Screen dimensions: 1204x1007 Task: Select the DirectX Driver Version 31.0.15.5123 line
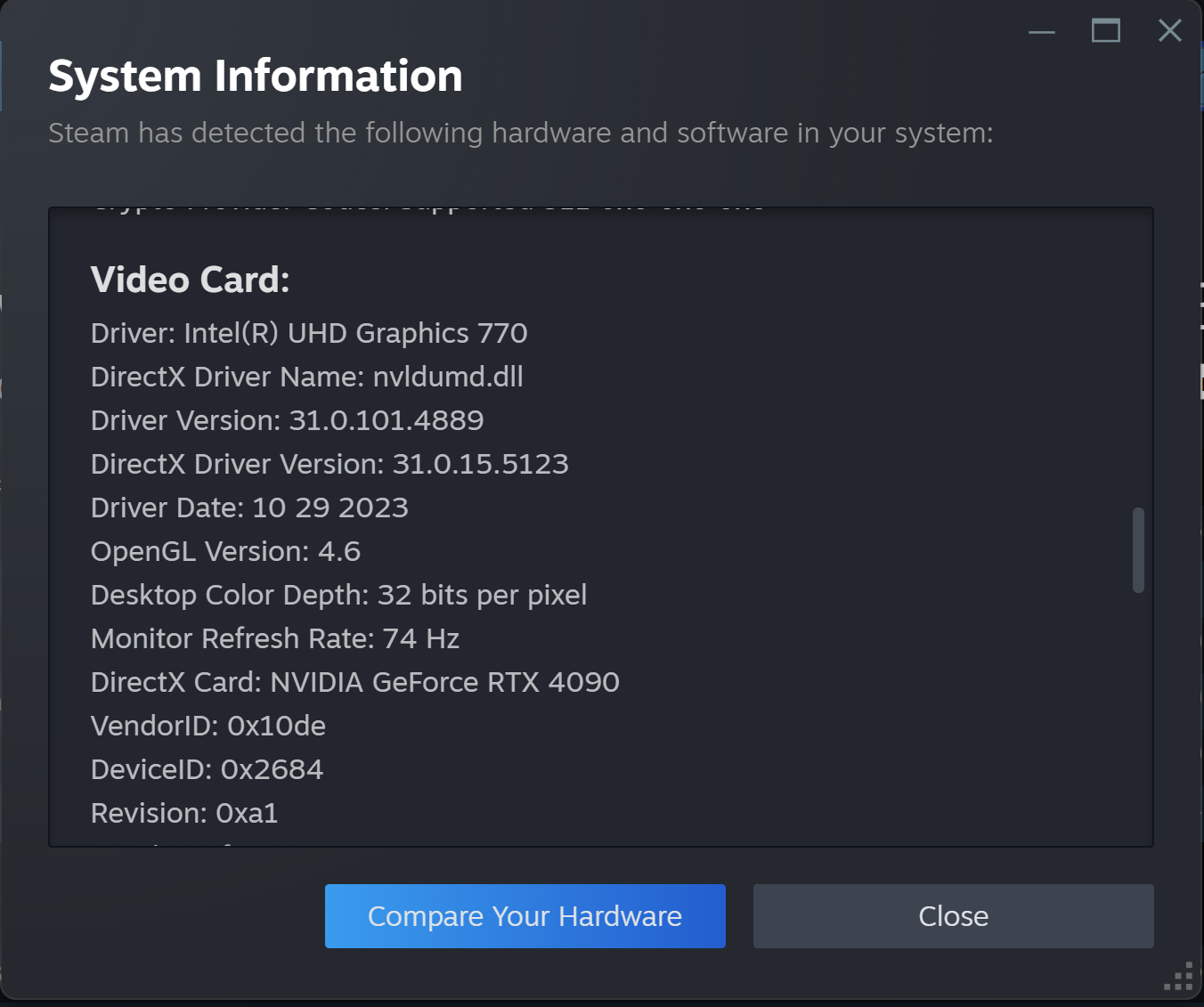pos(329,464)
